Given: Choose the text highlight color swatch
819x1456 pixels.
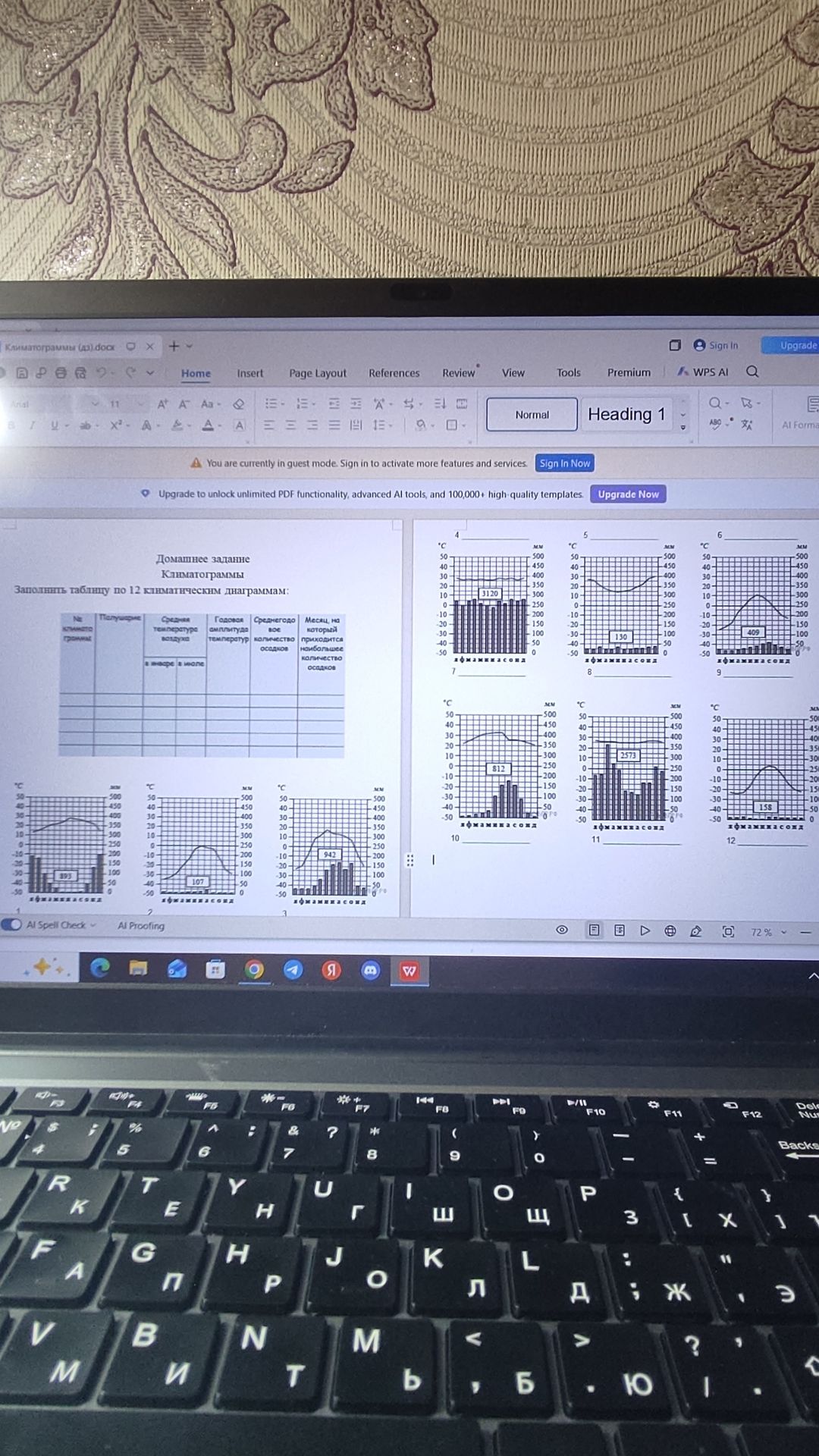Looking at the screenshot, I should (x=177, y=425).
